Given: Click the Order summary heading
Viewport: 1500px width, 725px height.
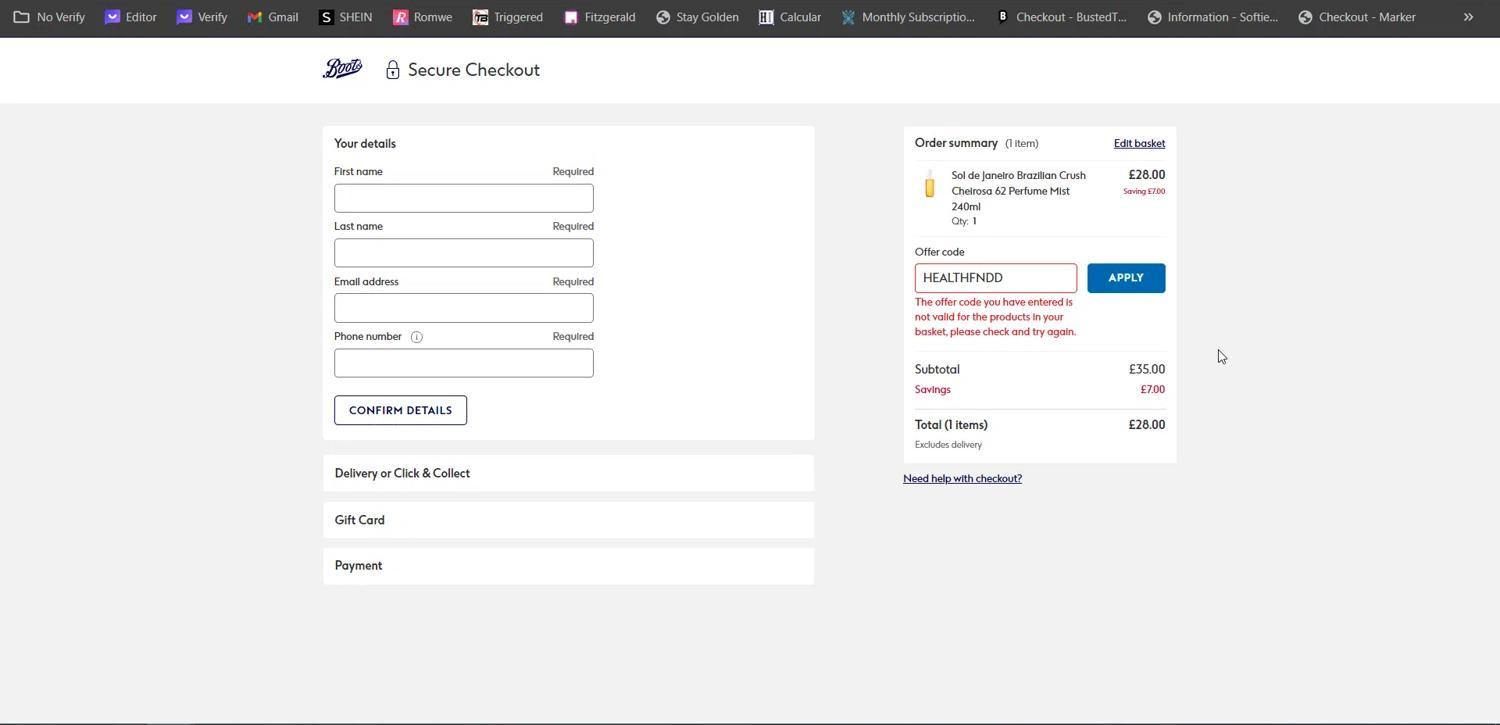Looking at the screenshot, I should pyautogui.click(x=956, y=143).
